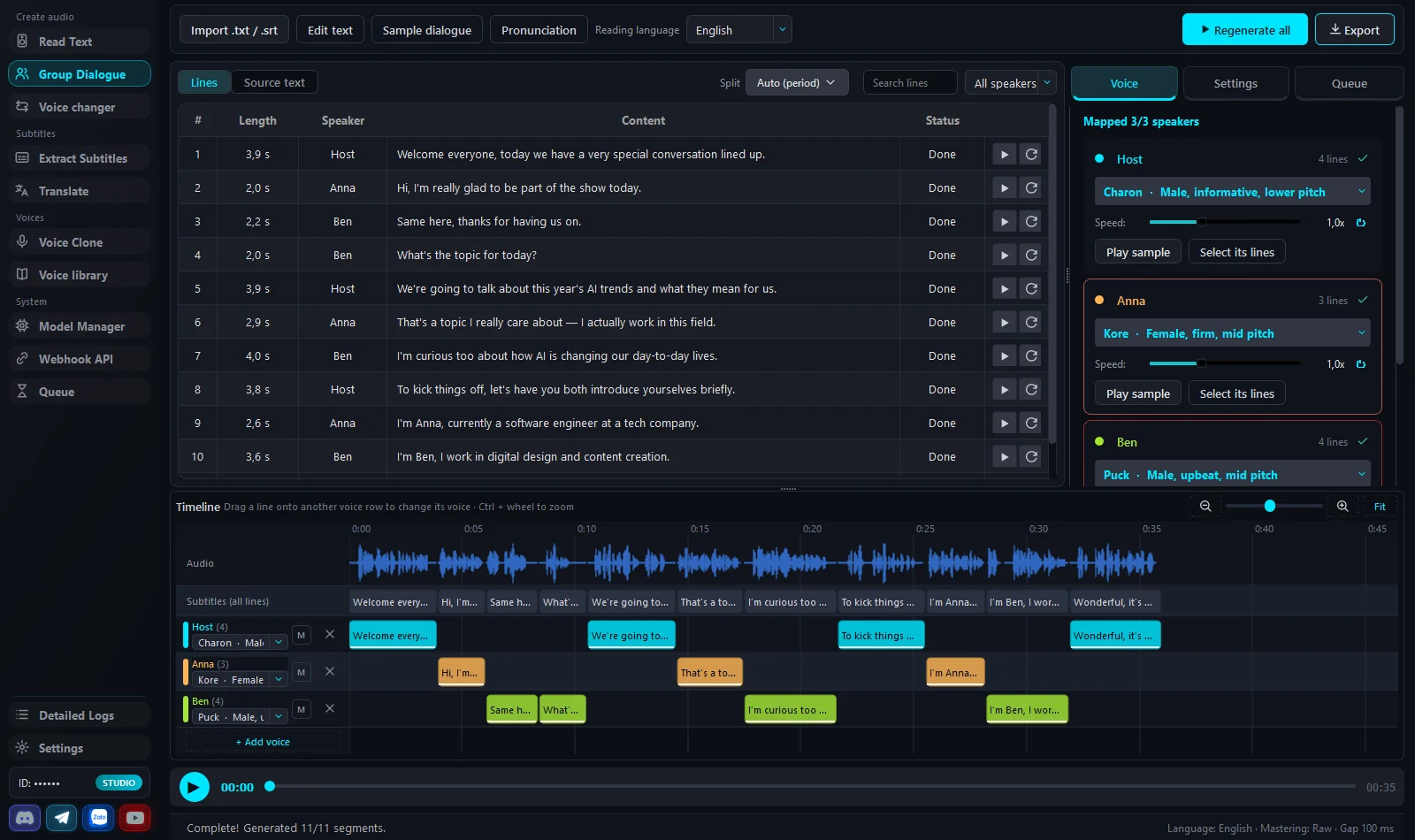Open Voice changer in sidebar
This screenshot has width=1415, height=840.
point(80,107)
